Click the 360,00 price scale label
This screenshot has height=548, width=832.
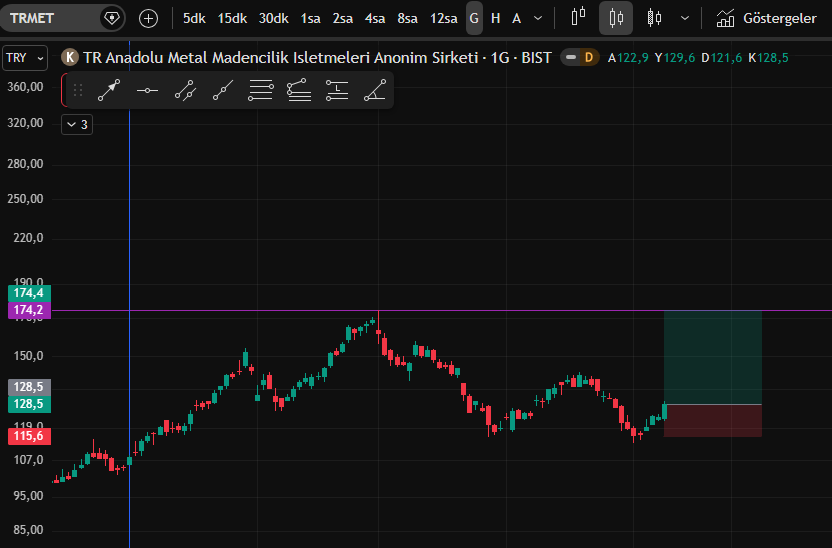[x=25, y=87]
